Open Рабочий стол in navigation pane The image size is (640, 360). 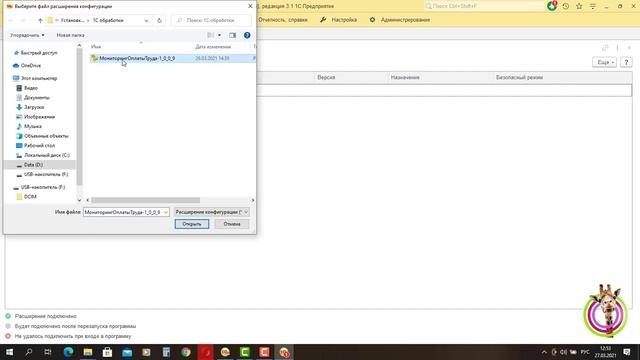(39, 145)
